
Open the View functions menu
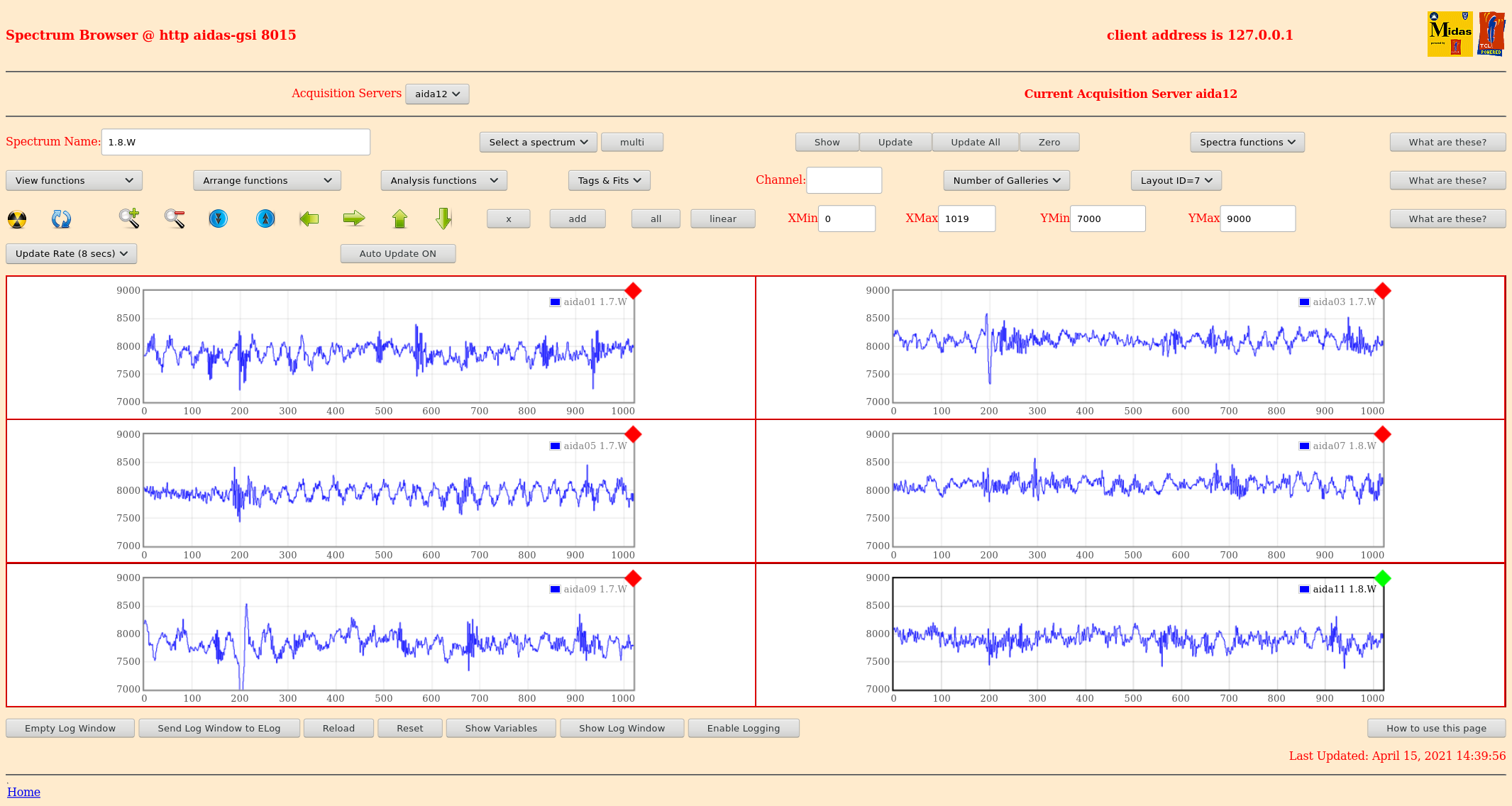tap(74, 180)
